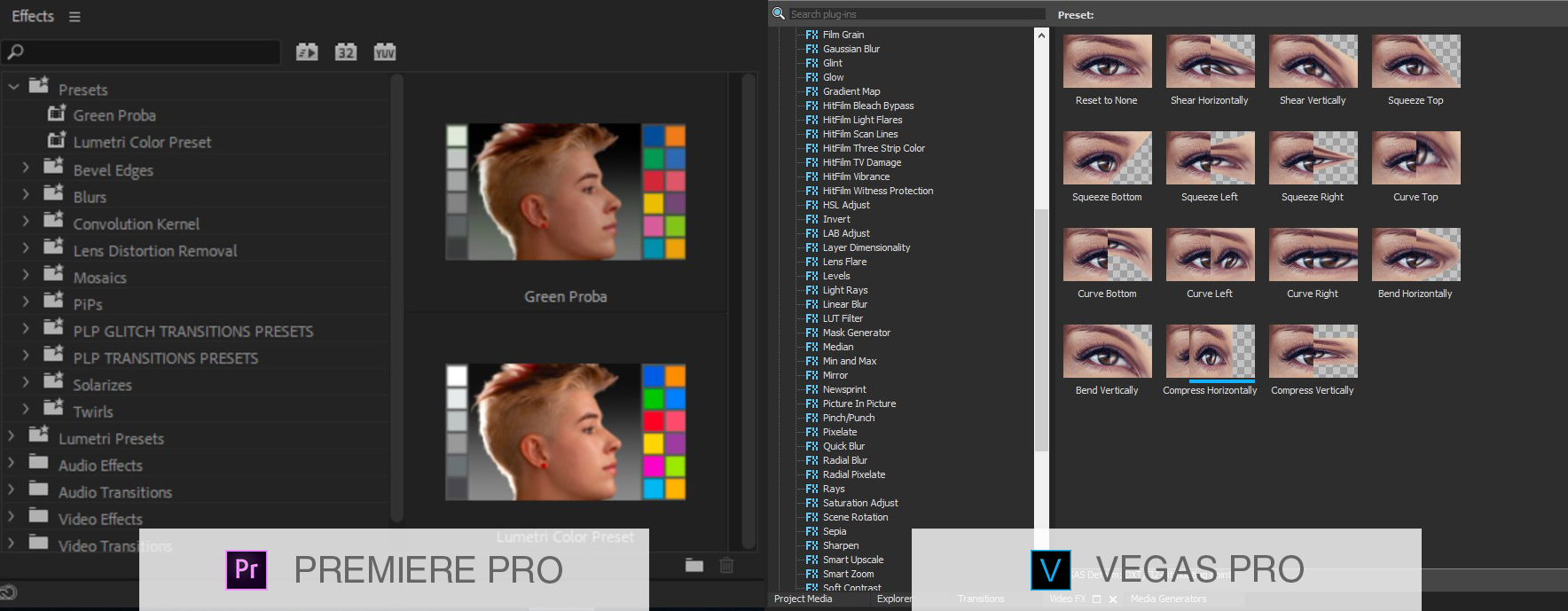Toggle the YUV effects filter
Image resolution: width=1568 pixels, height=611 pixels.
[x=385, y=52]
